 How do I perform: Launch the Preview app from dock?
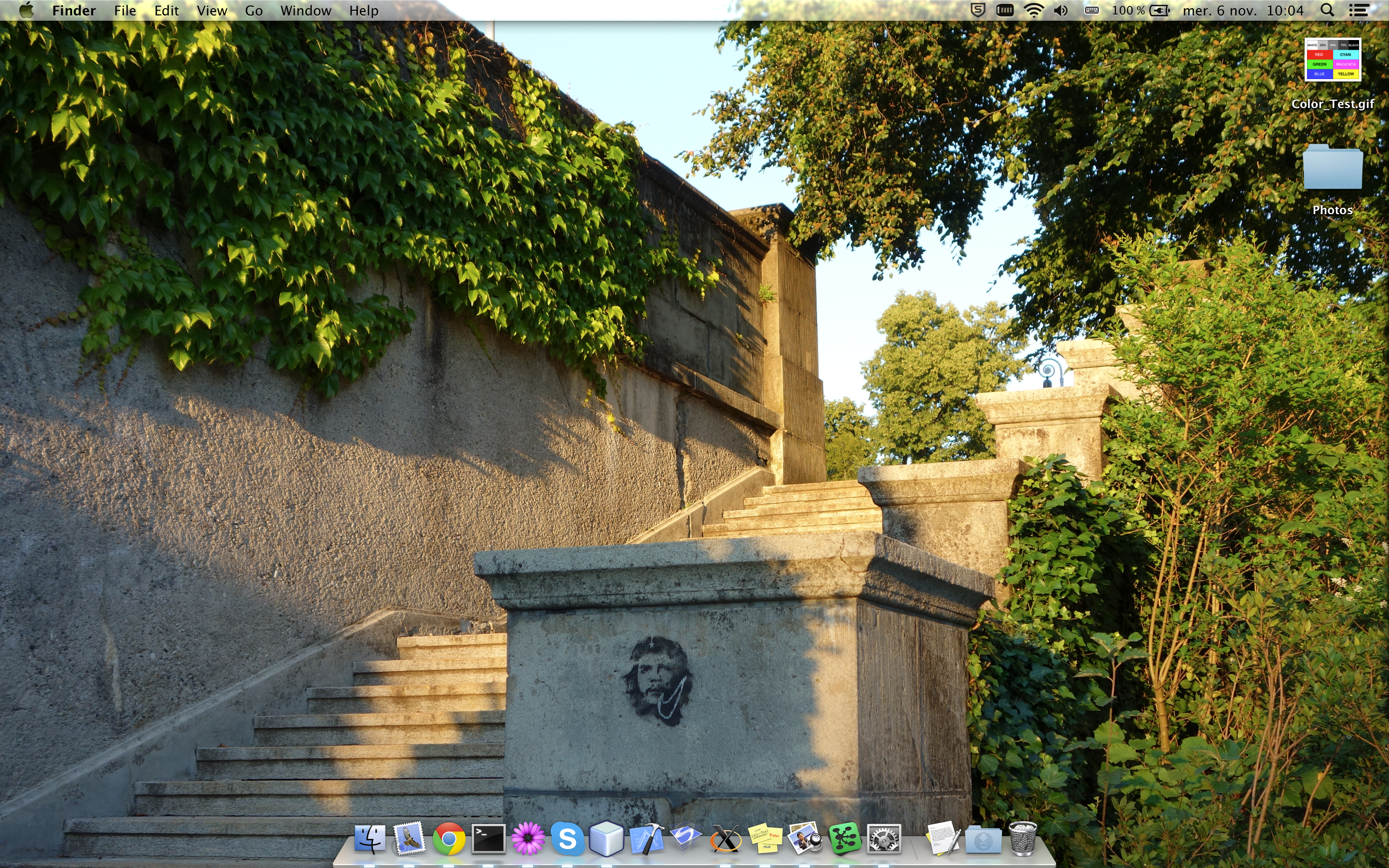pos(804,839)
